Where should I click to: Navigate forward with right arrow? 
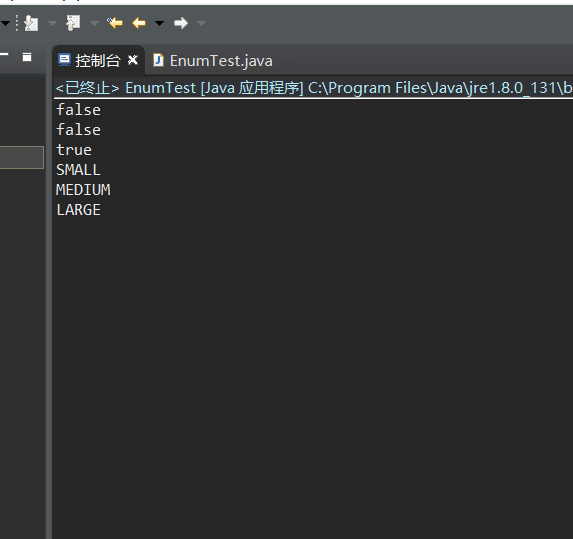pos(181,23)
